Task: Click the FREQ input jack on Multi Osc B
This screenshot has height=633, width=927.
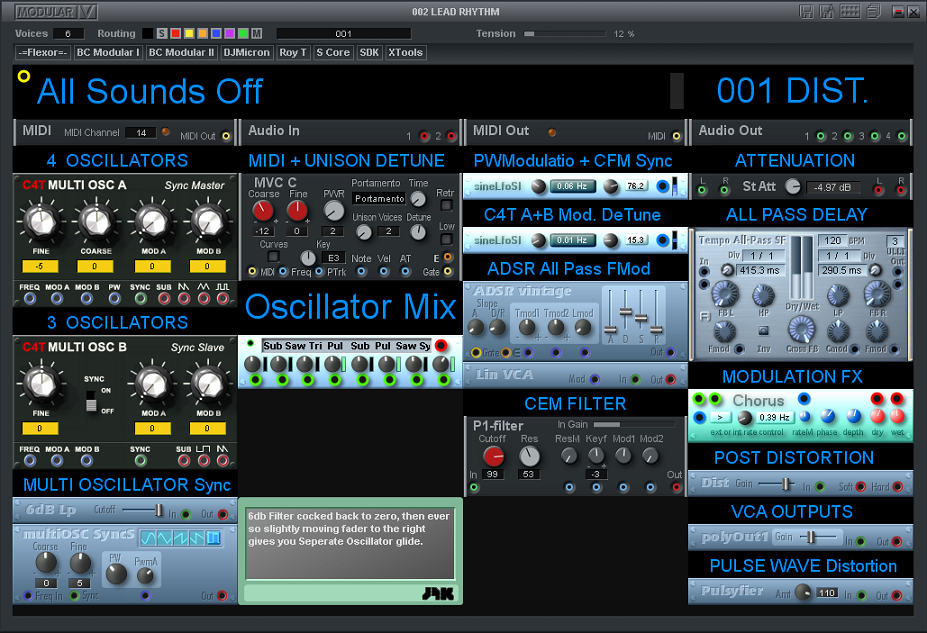Action: pyautogui.click(x=29, y=461)
